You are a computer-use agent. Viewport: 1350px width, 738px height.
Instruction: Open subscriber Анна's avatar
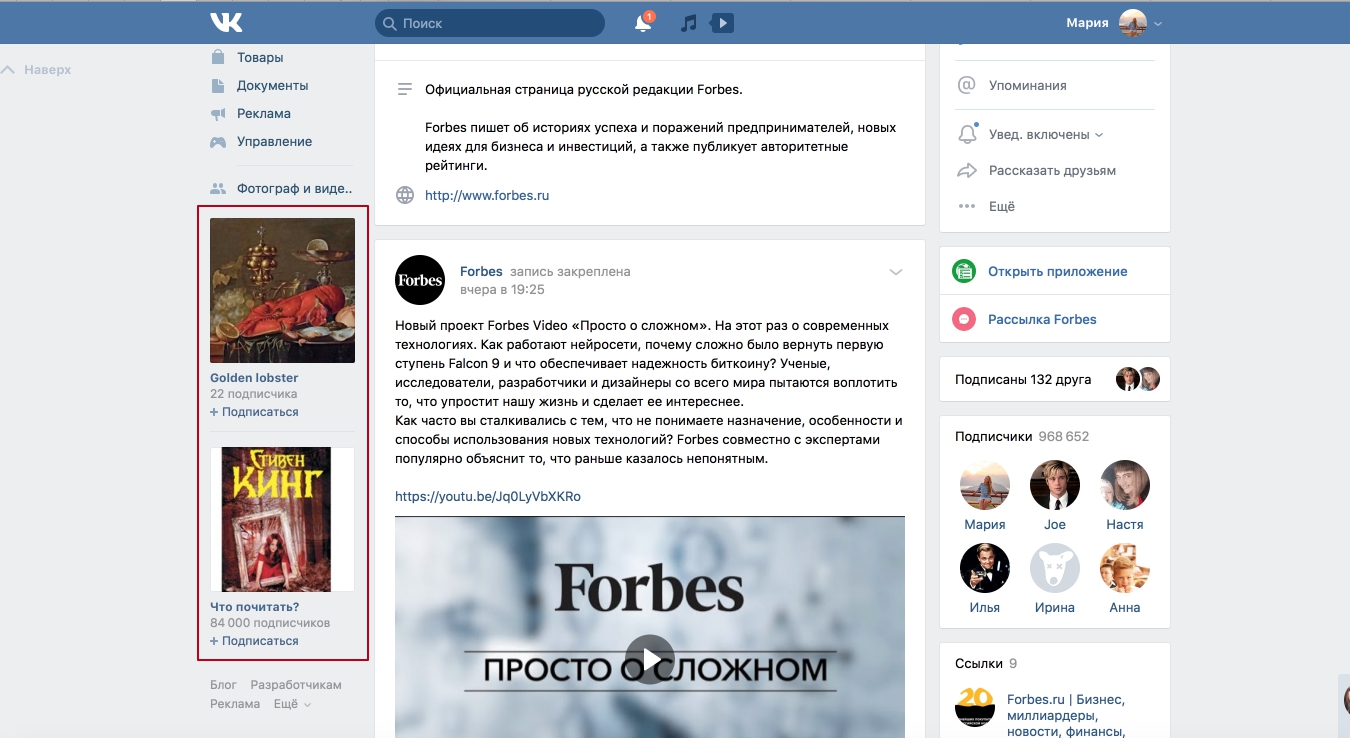tap(1125, 568)
